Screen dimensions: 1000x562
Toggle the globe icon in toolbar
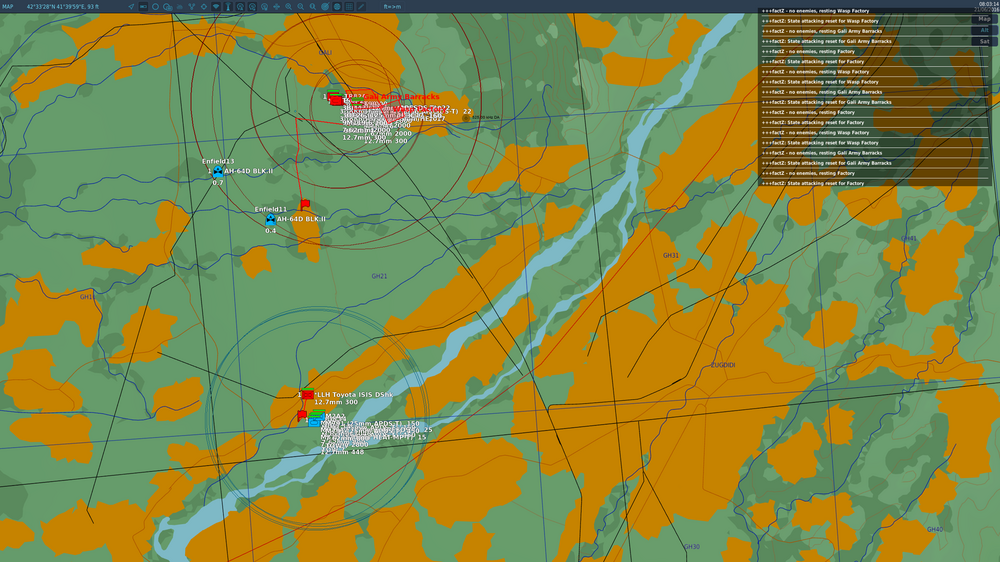coord(337,6)
